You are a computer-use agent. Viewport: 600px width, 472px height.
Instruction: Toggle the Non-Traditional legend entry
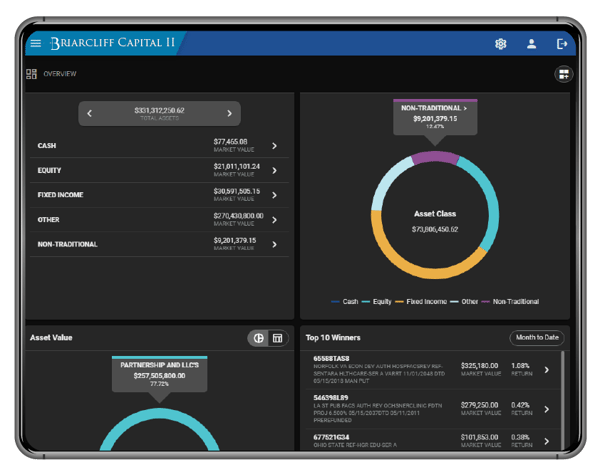510,302
